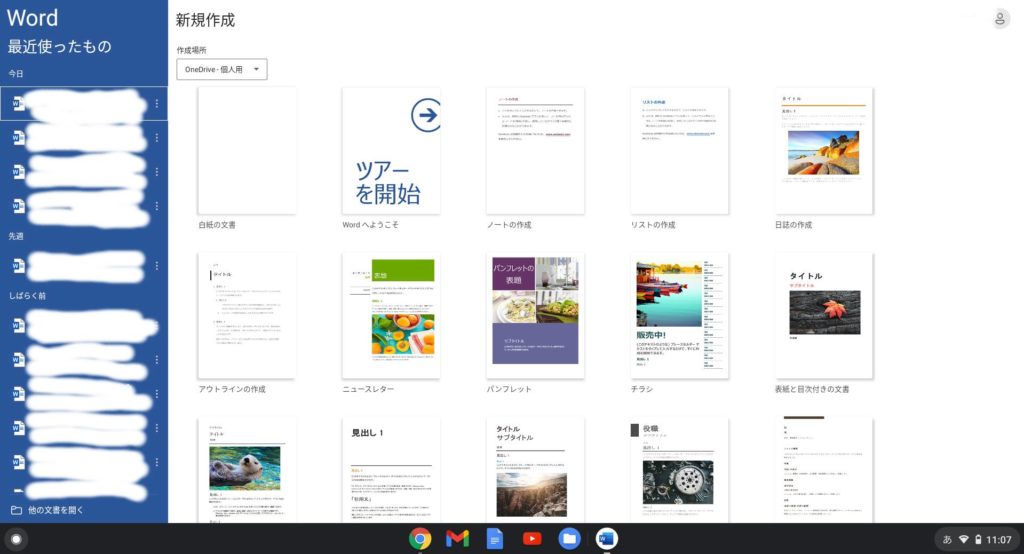The image size is (1024, 554).
Task: Choose the ニュースレター template
Action: 391,316
